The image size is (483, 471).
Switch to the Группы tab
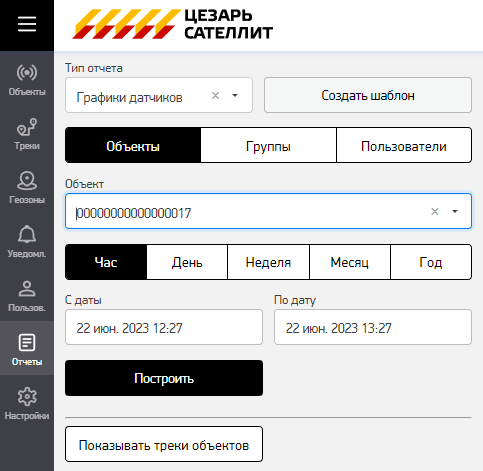point(269,145)
